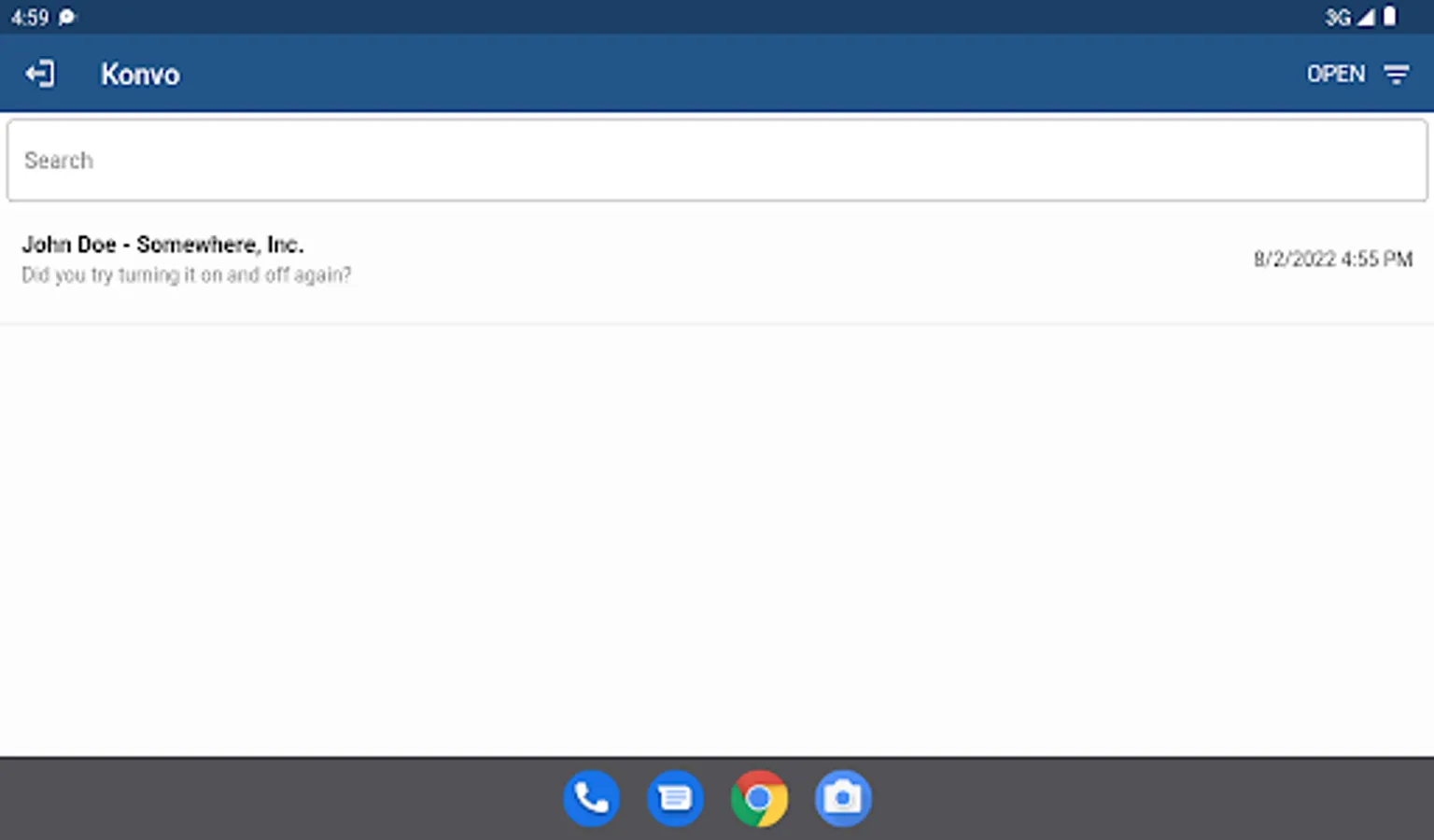Focus the Search input field
1434x840 pixels.
(717, 160)
